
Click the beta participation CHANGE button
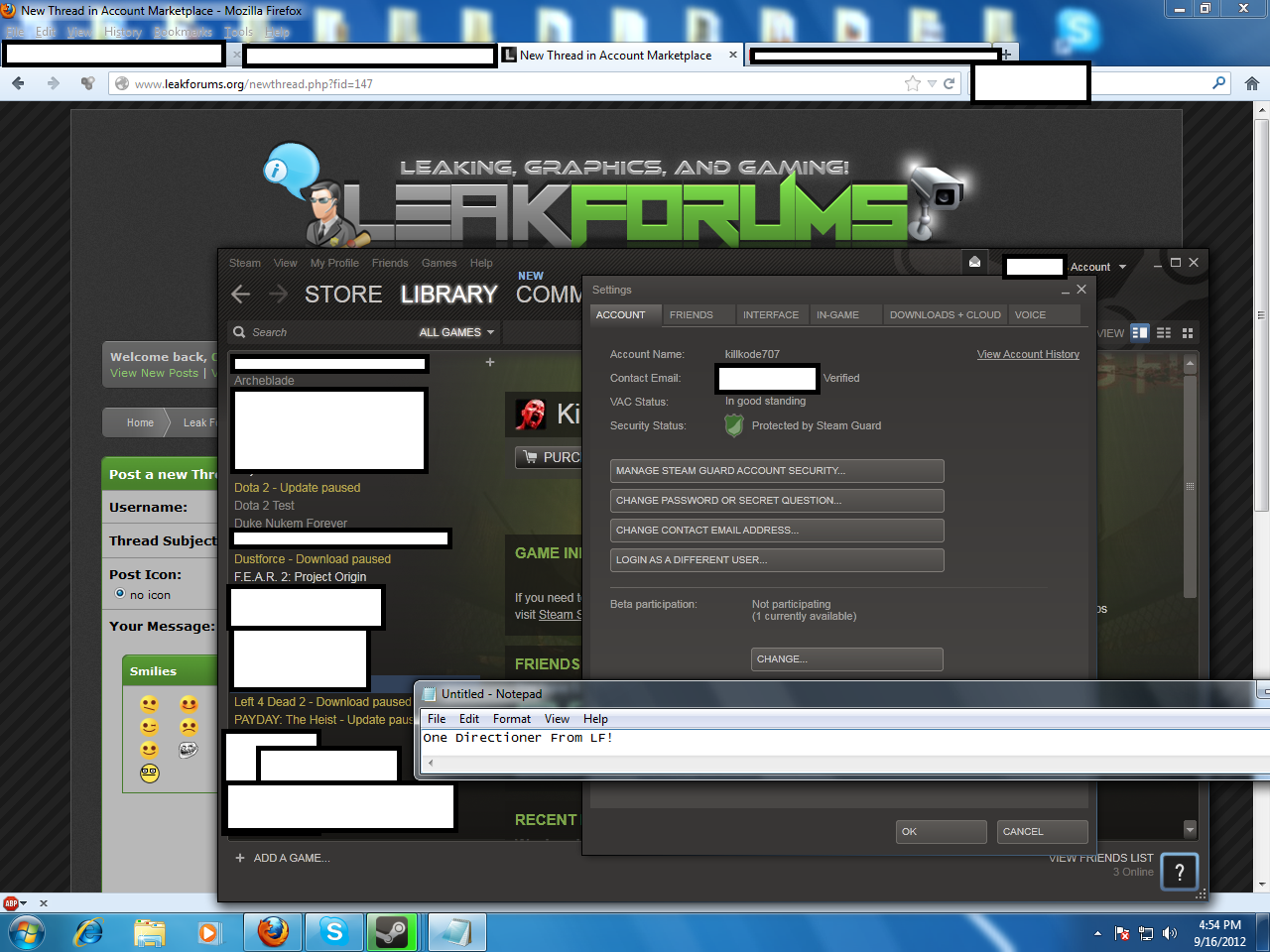coord(847,659)
